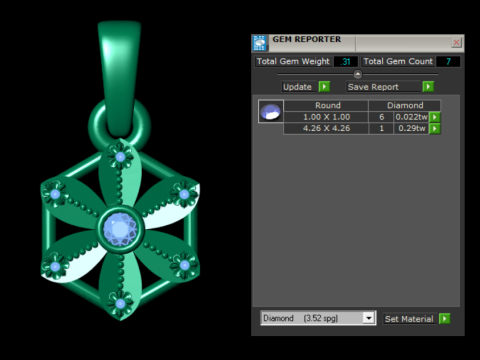This screenshot has height=360, width=480.
Task: Select the '1.00 X 1.00' size cell
Action: (x=326, y=117)
